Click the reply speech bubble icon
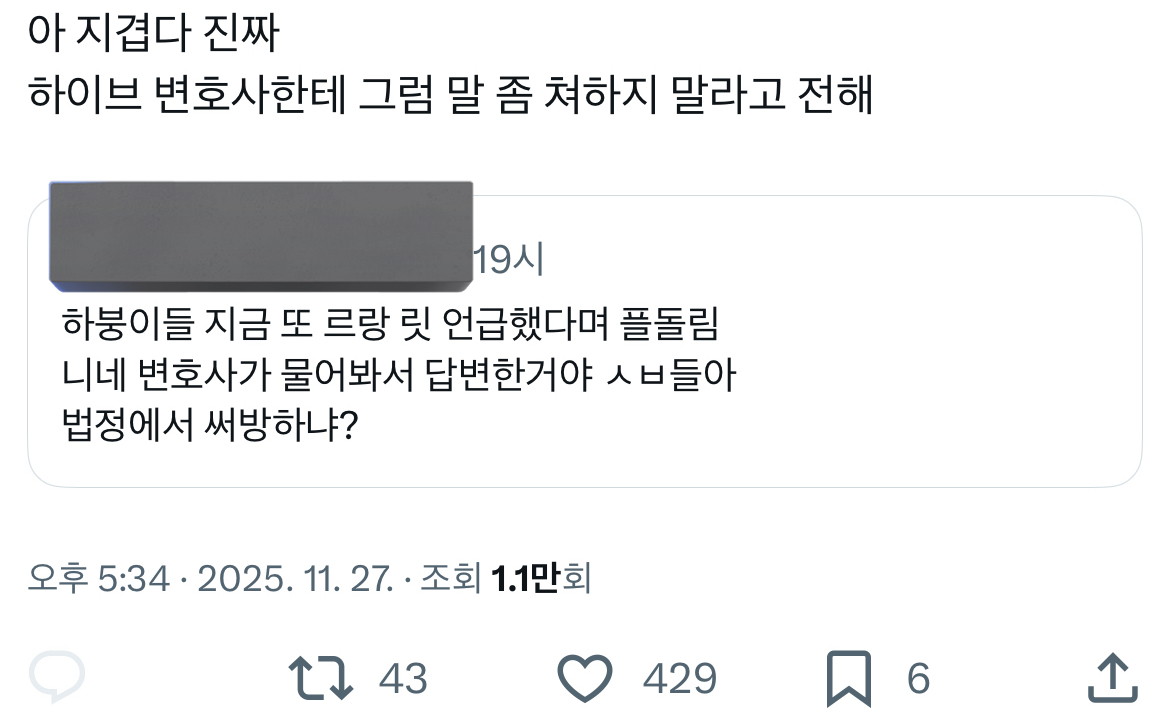This screenshot has height=715, width=1170. pos(57,678)
